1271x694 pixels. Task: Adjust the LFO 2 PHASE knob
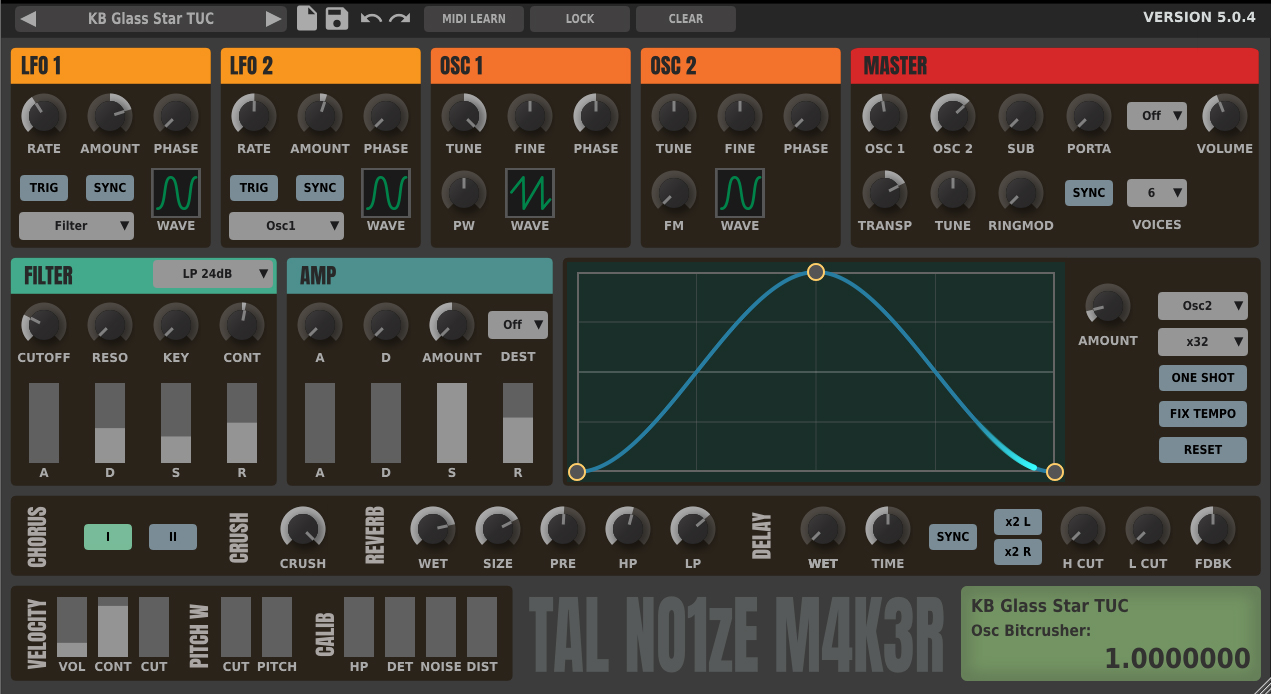pos(386,116)
